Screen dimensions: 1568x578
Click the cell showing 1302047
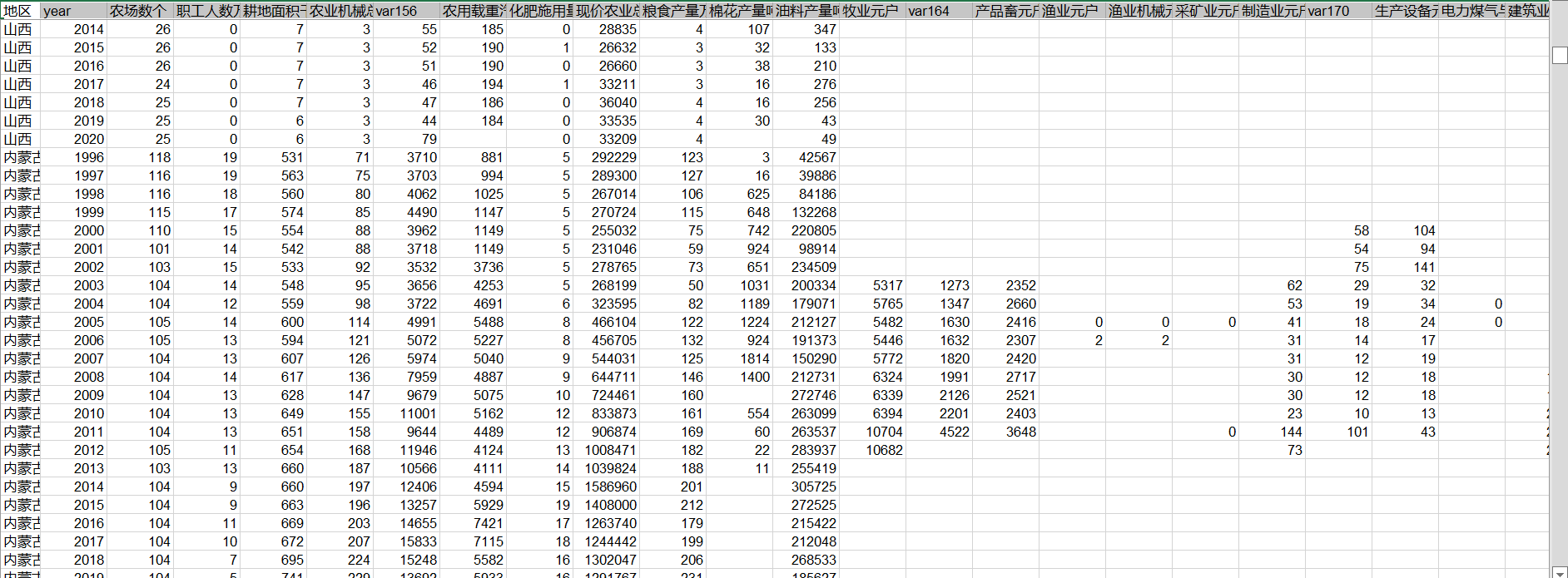pos(606,560)
